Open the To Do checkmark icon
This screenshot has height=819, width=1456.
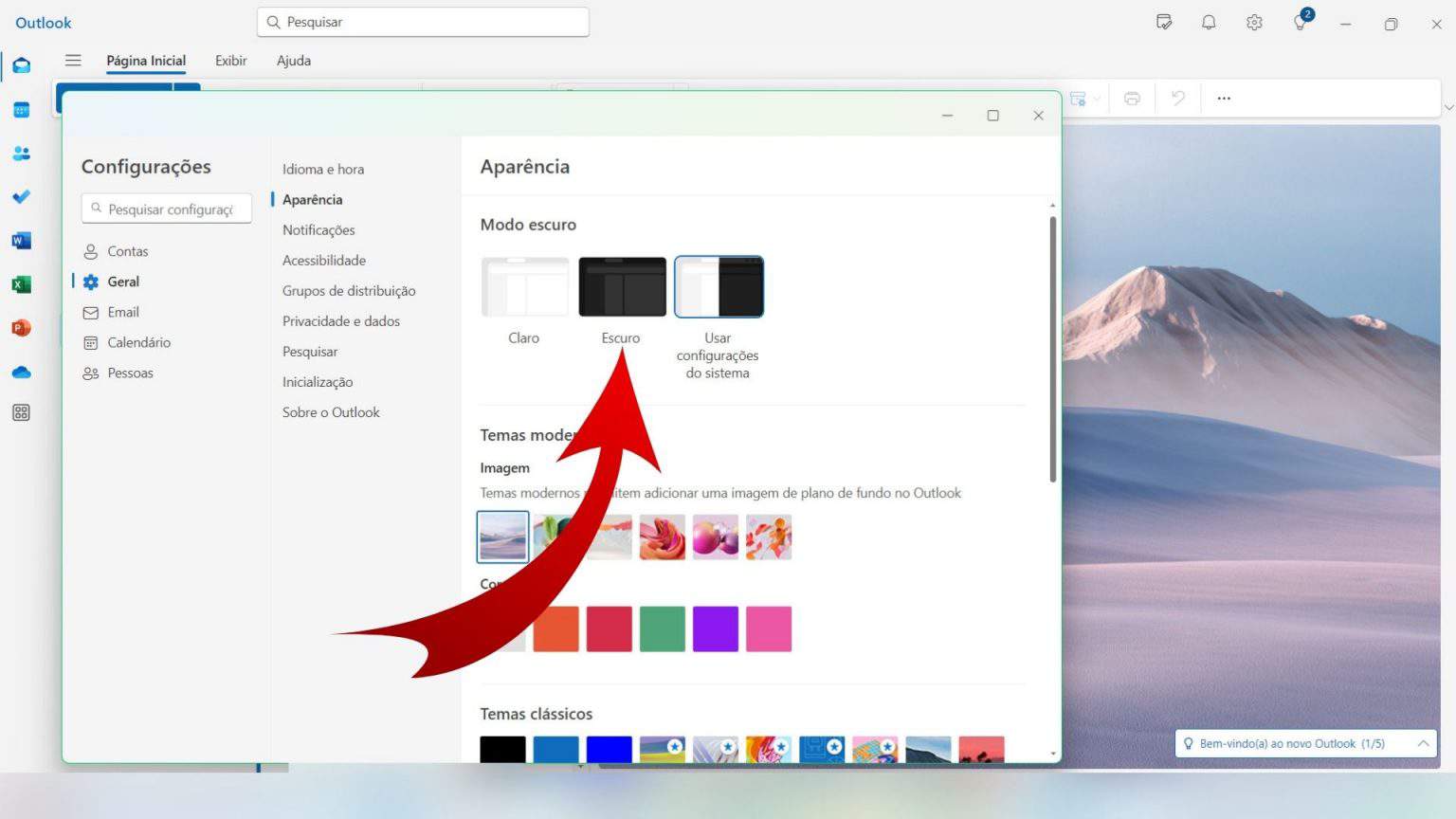coord(21,197)
